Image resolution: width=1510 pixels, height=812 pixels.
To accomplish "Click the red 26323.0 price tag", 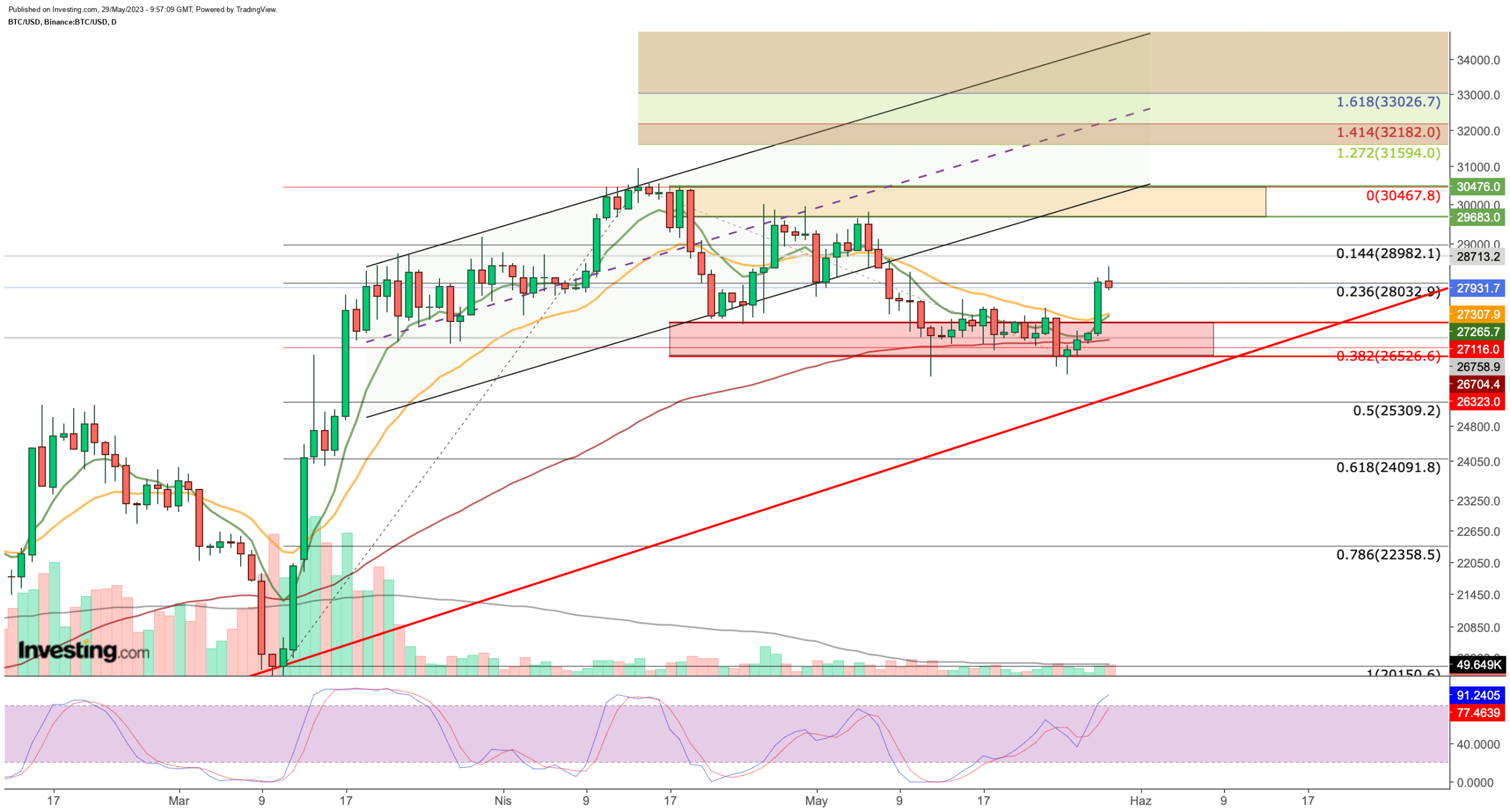I will coord(1477,402).
